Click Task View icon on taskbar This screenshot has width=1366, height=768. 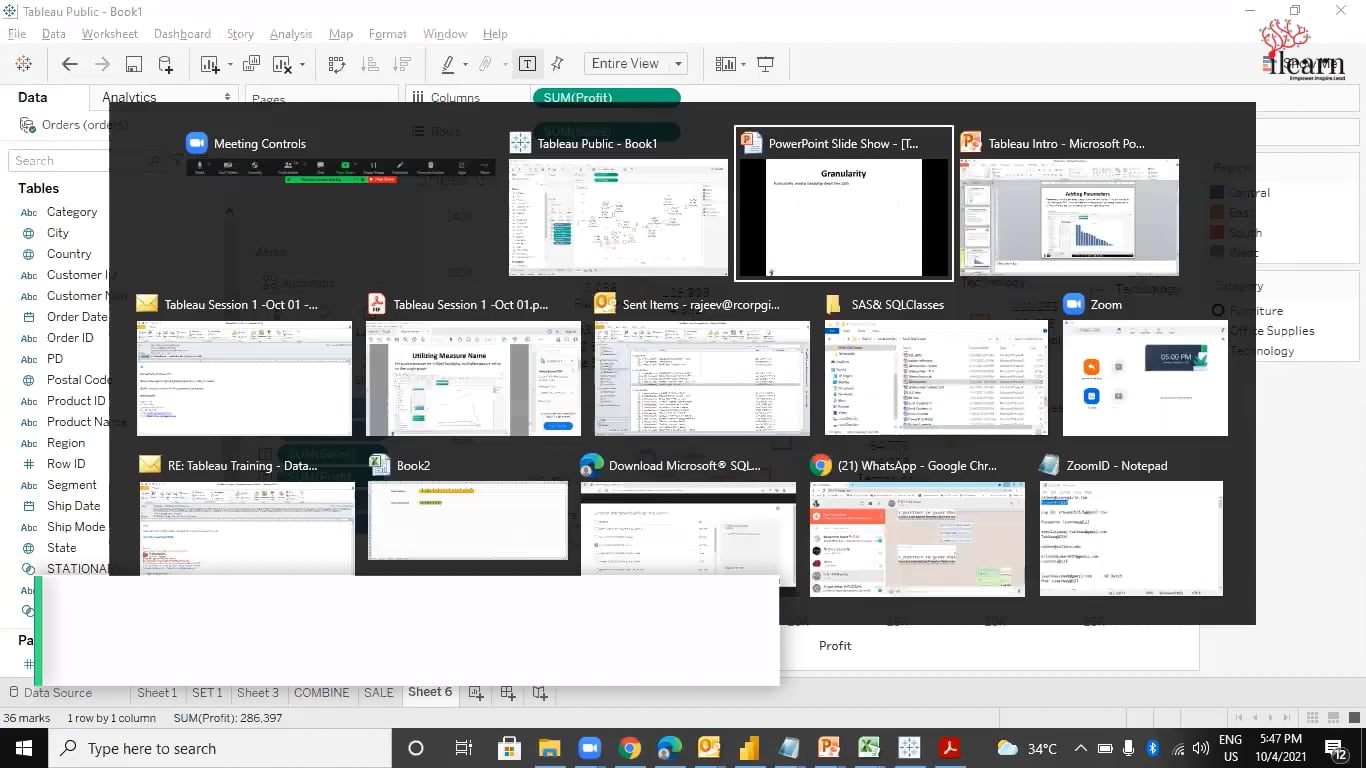pyautogui.click(x=463, y=748)
